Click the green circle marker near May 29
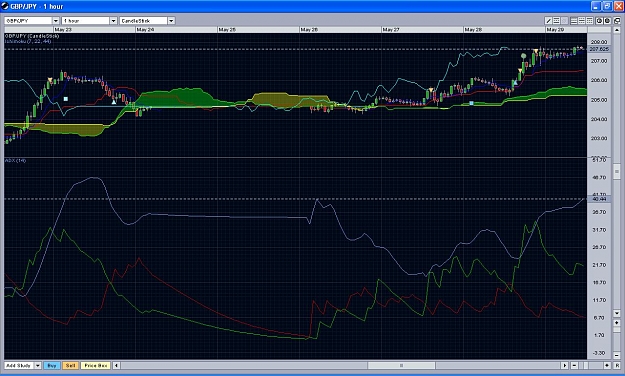The width and height of the screenshot is (625, 376). click(x=524, y=56)
